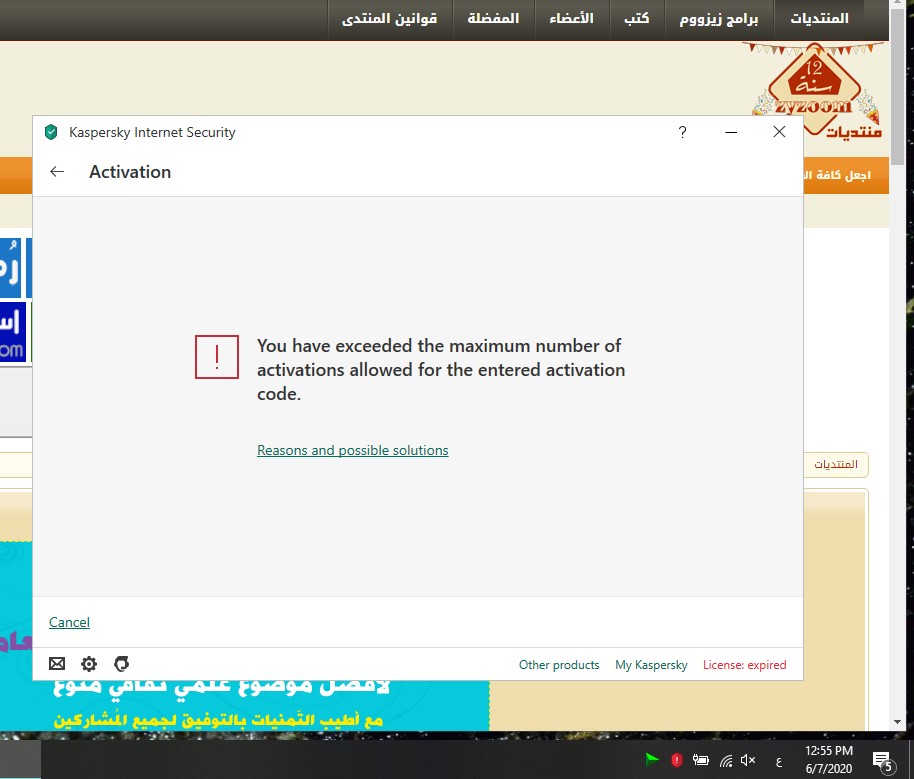Open كتب menu item in the forum
This screenshot has width=914, height=779.
637,19
